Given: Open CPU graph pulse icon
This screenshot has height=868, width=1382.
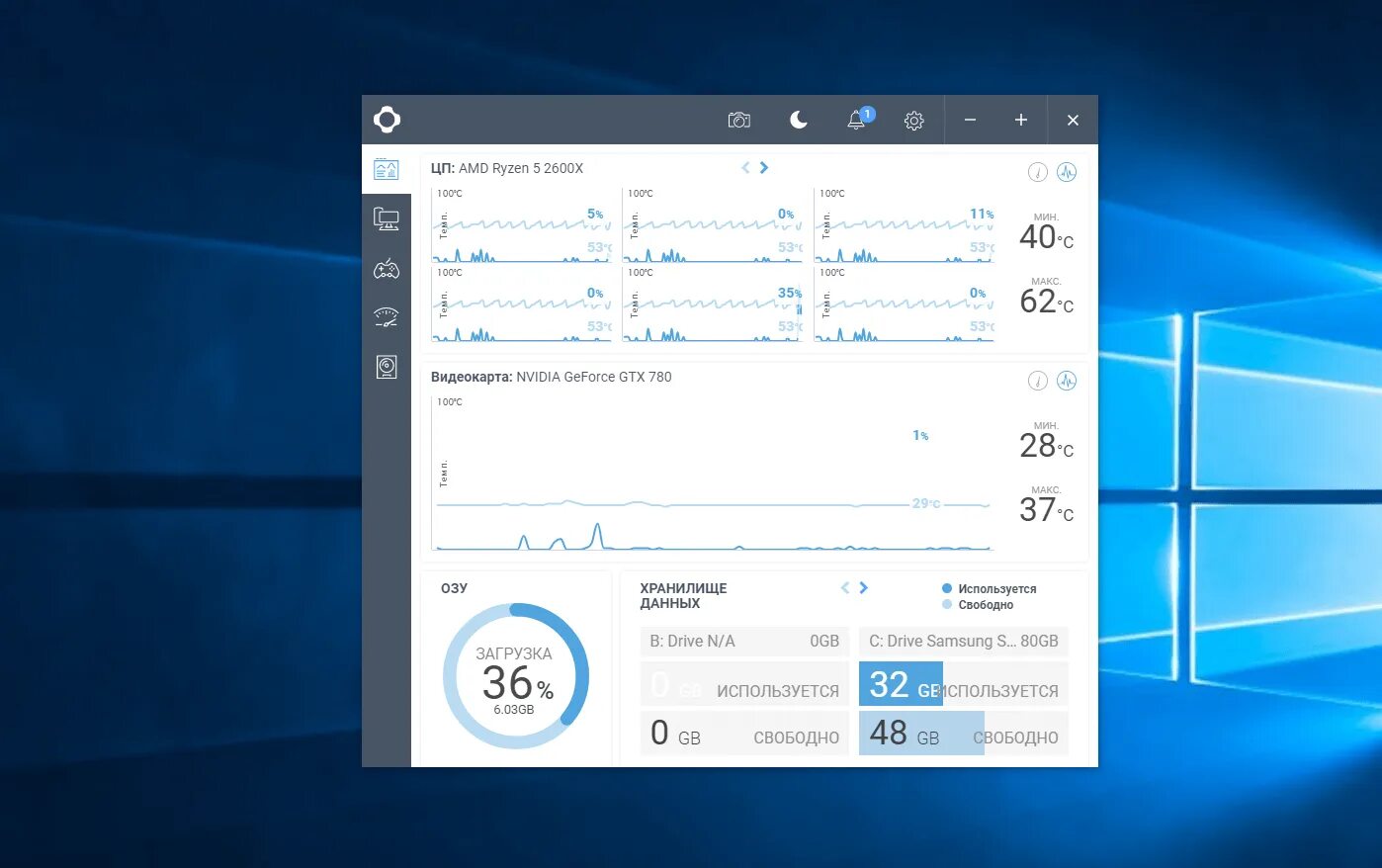Looking at the screenshot, I should [x=1067, y=172].
